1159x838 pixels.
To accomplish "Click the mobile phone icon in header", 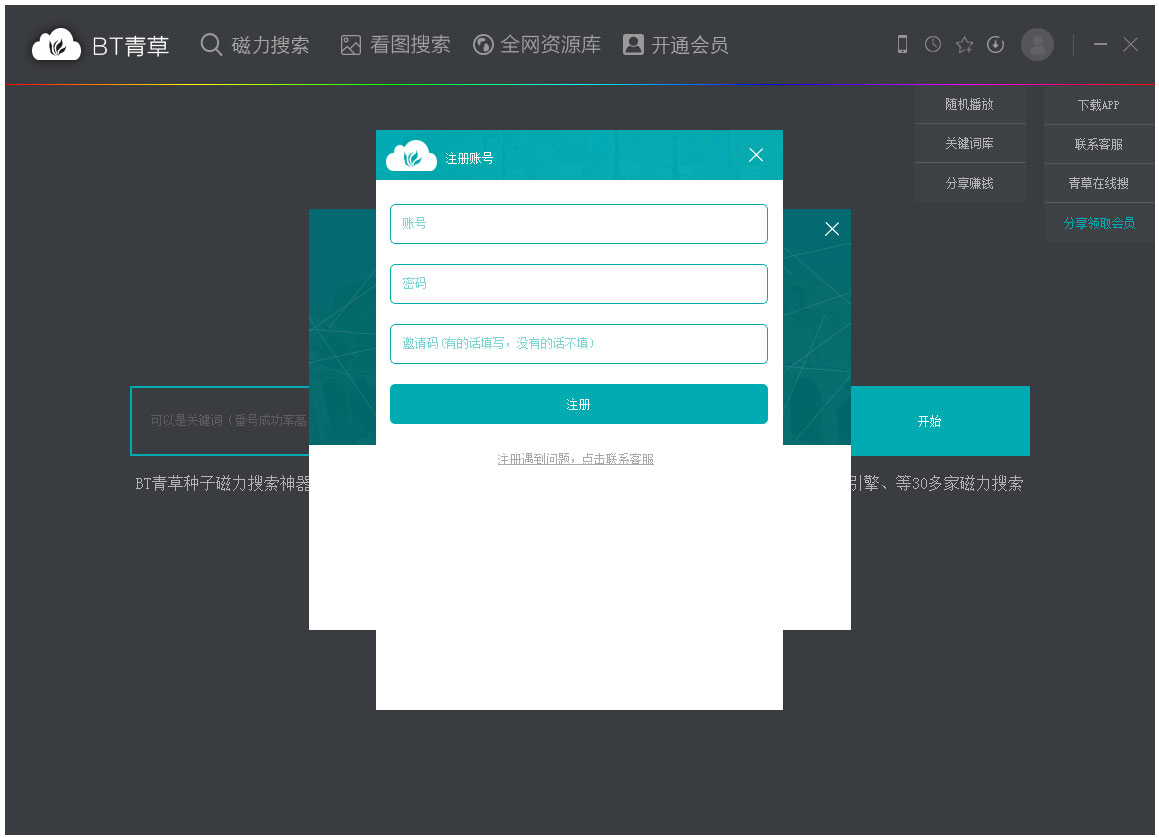I will tap(902, 44).
